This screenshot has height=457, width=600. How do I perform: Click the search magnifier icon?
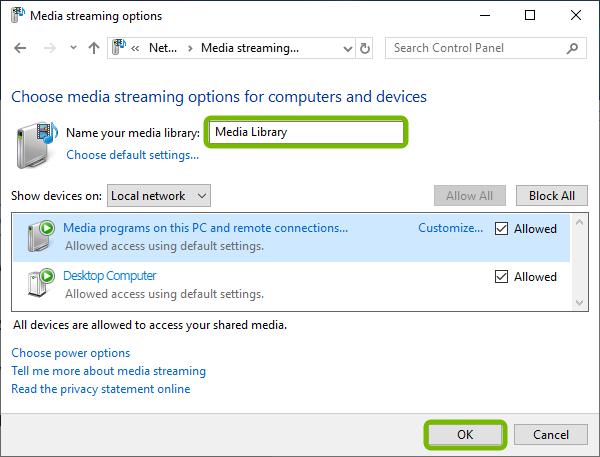point(575,48)
